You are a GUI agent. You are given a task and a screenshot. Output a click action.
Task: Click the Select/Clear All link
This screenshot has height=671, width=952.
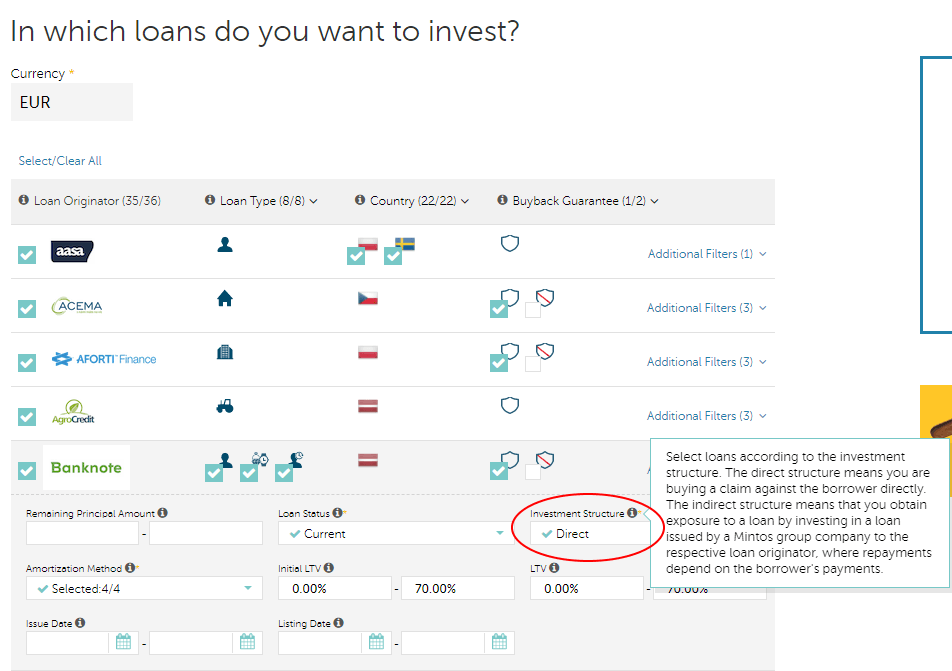60,161
